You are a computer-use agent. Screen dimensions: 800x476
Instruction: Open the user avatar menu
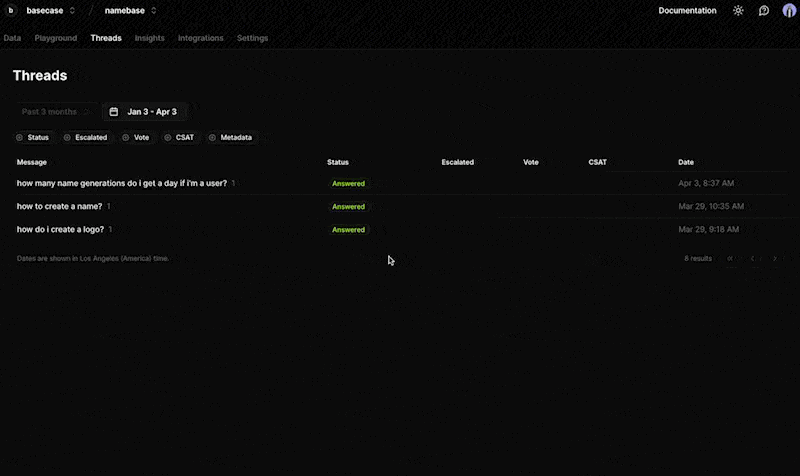[x=789, y=10]
